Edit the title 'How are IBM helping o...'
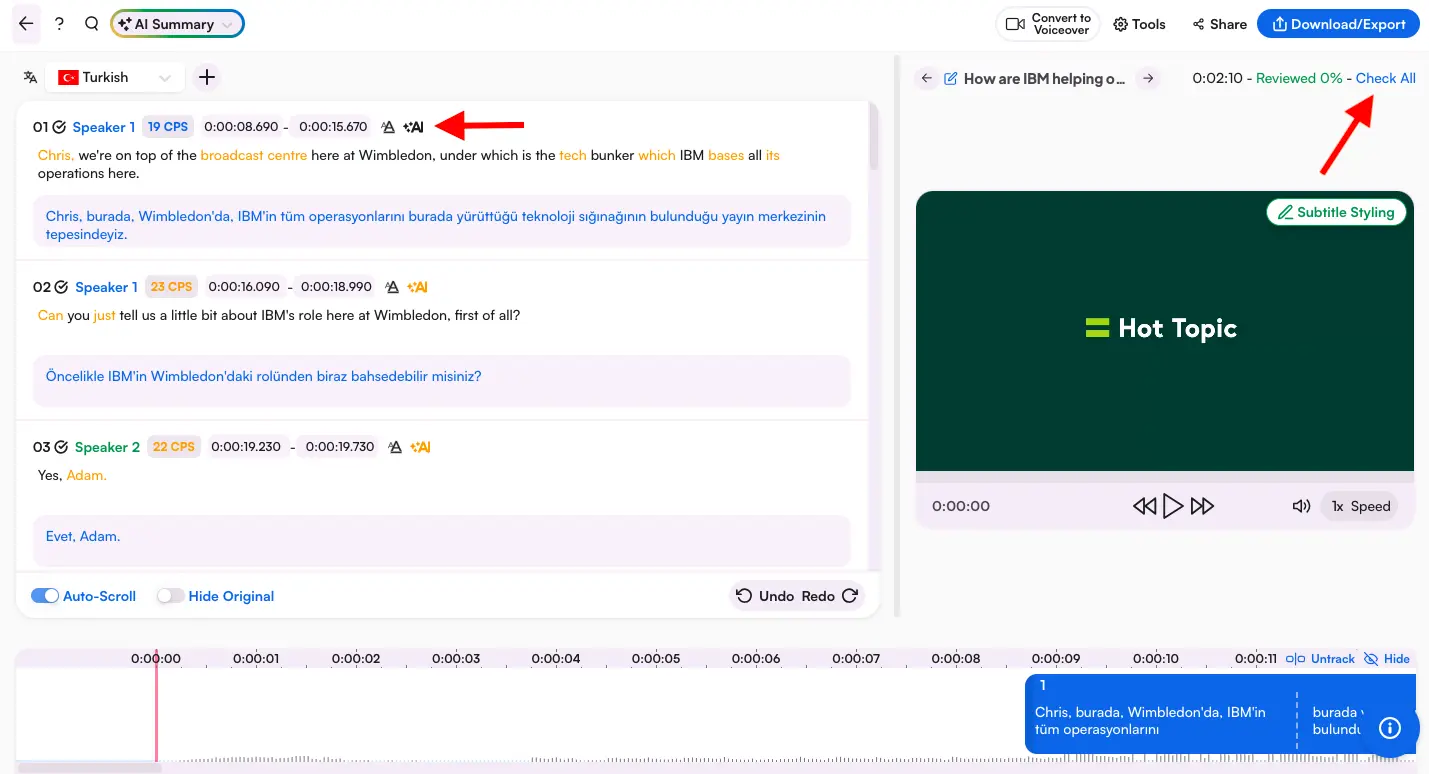The width and height of the screenshot is (1429, 774). click(x=1045, y=78)
